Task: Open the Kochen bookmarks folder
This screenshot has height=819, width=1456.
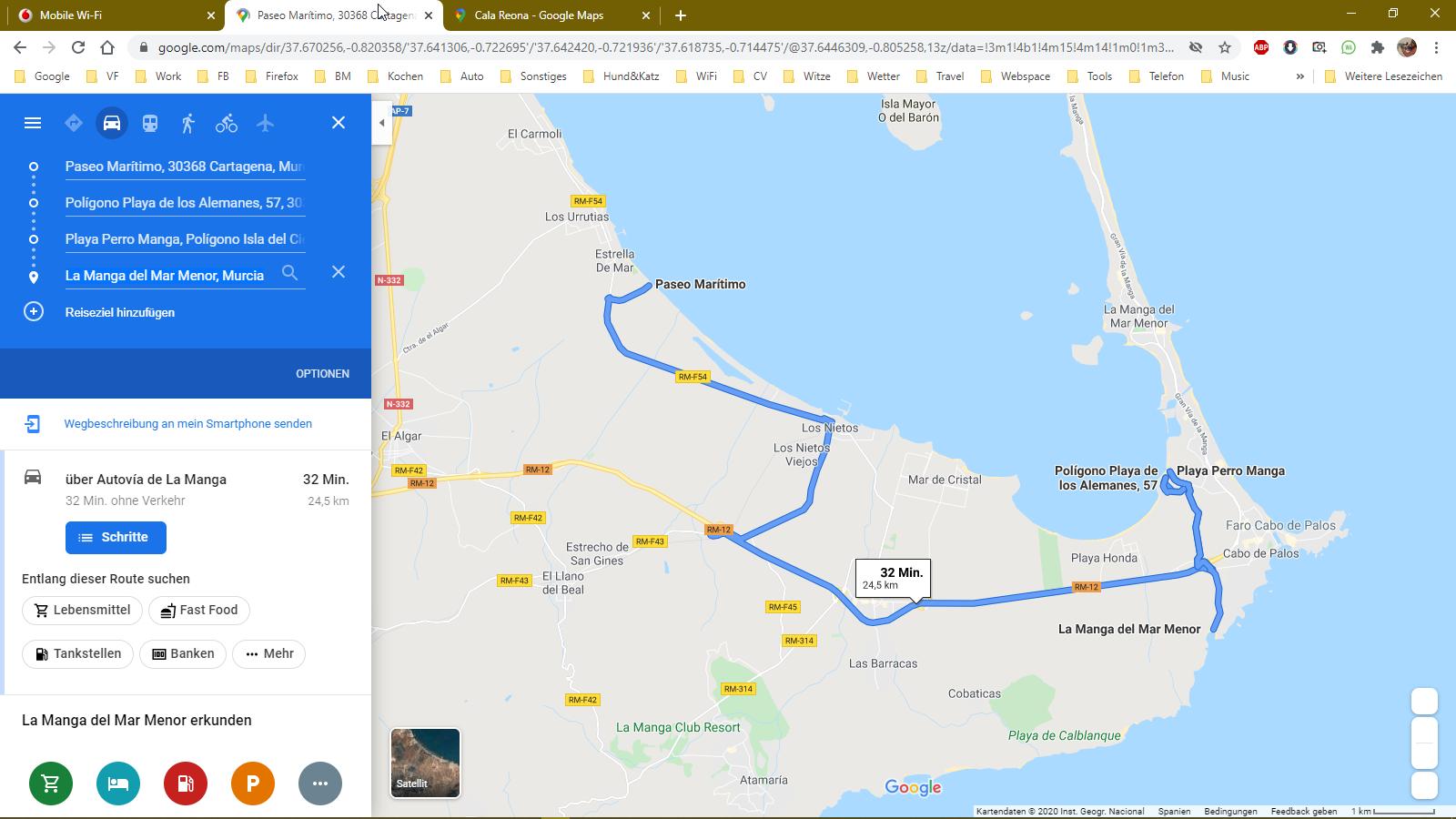Action: (395, 76)
